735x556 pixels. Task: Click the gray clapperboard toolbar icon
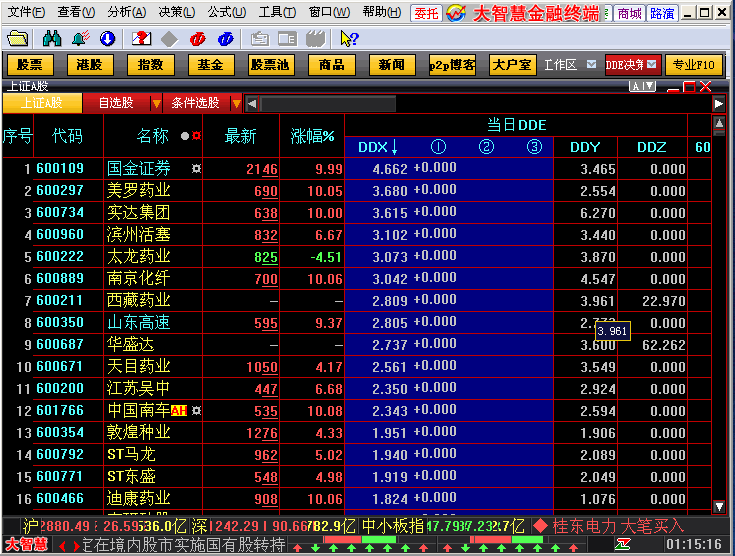(315, 38)
